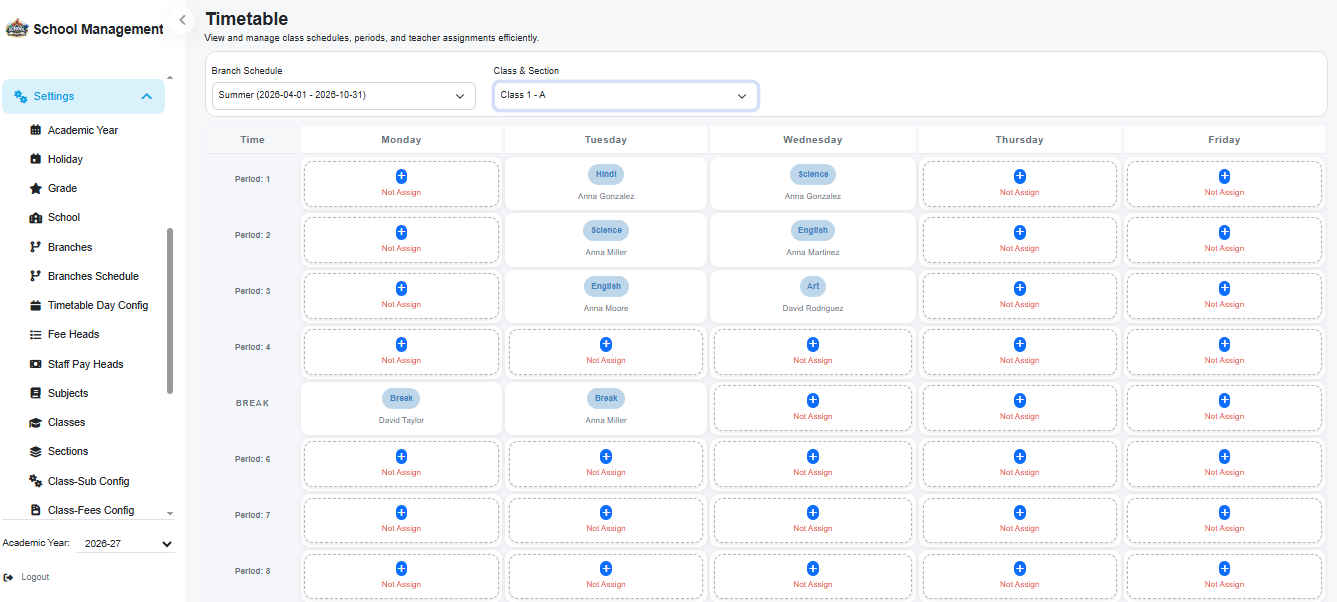Open the Branch Schedule dropdown
The image size is (1337, 602).
[344, 96]
